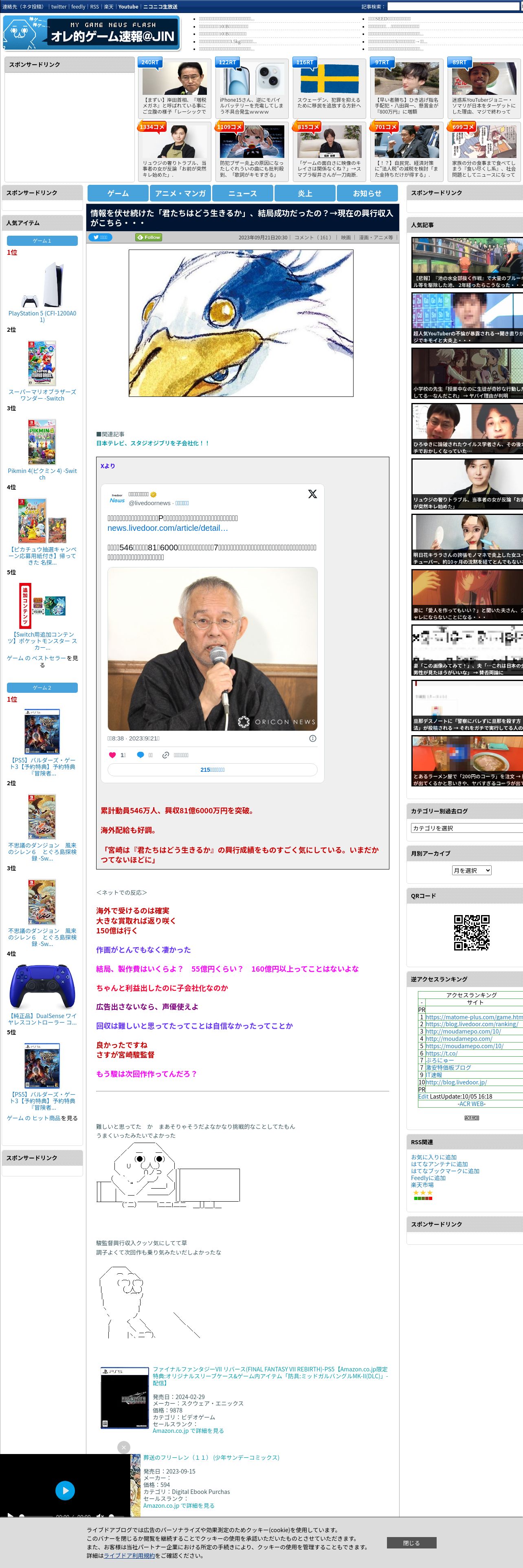Screen dimensions: 523x1568
Task: Open ゲーム の ベストセラー link
Action: pyautogui.click(x=36, y=658)
